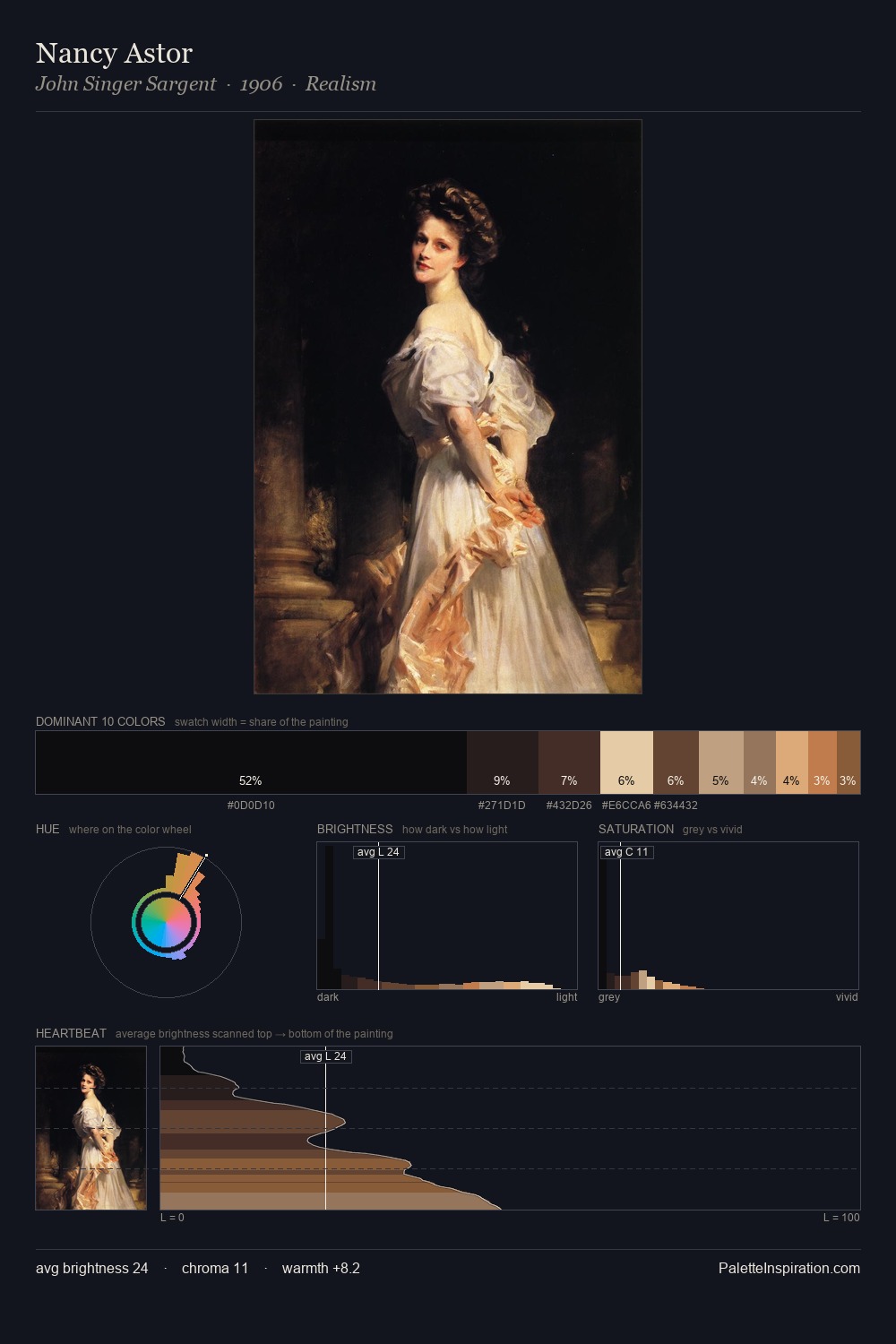Click the HUE section heading

[47, 829]
